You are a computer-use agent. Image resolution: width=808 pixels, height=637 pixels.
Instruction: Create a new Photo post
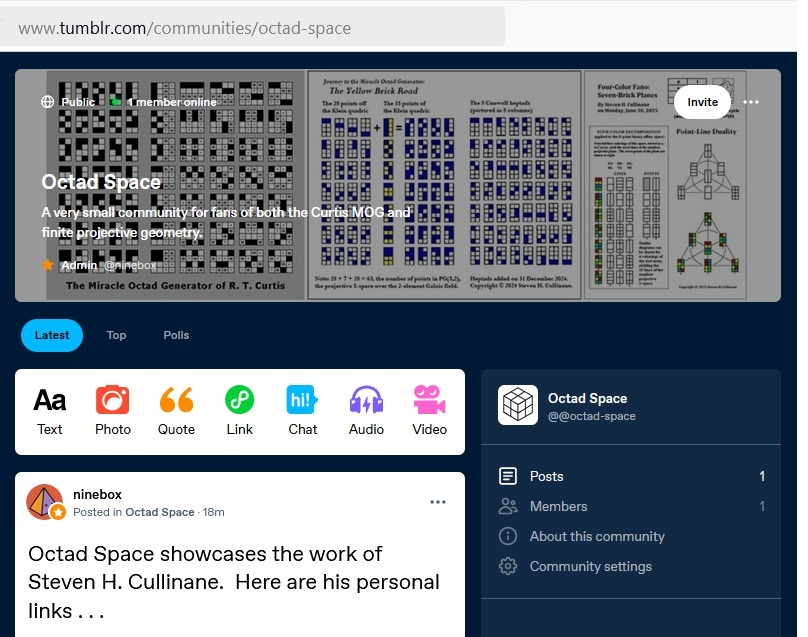click(113, 411)
